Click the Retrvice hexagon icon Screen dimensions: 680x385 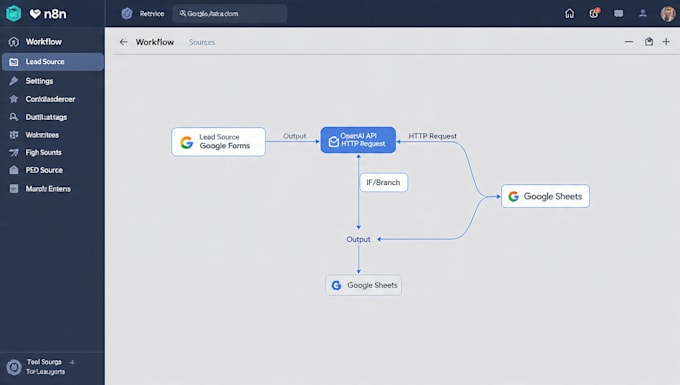tap(127, 13)
